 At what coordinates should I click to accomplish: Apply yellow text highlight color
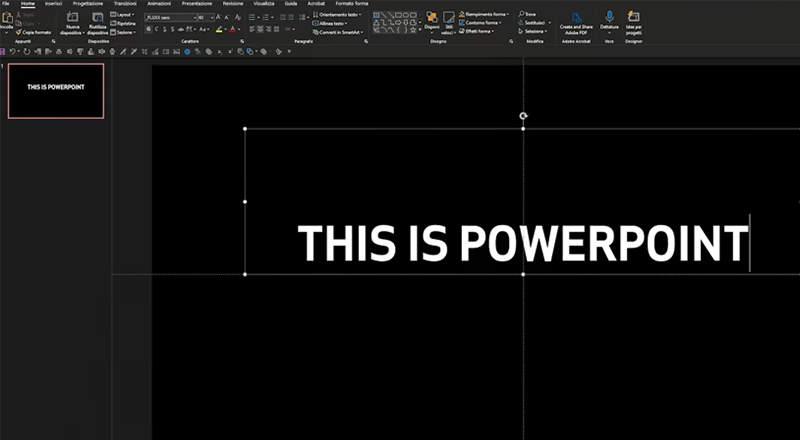click(x=219, y=29)
